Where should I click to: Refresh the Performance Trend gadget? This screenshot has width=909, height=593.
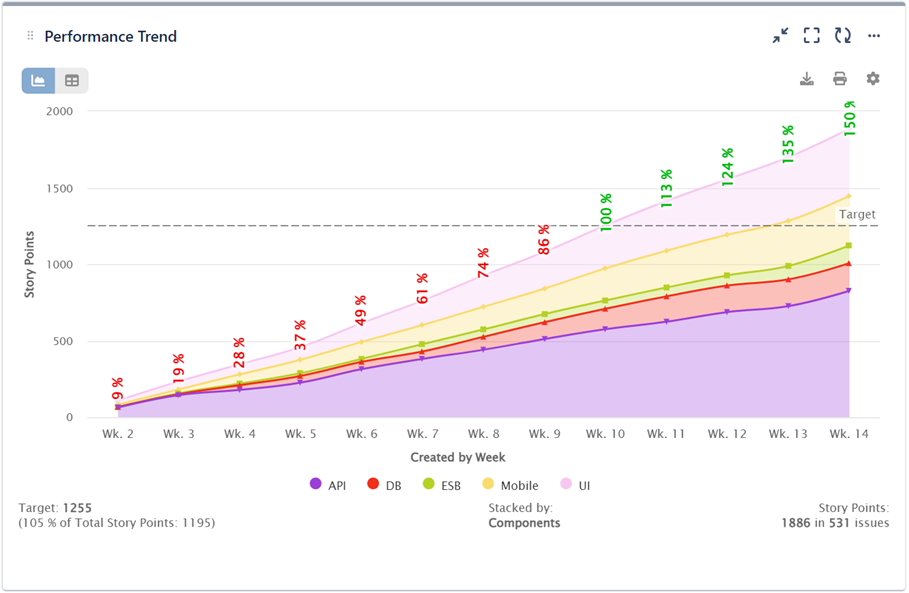[842, 35]
